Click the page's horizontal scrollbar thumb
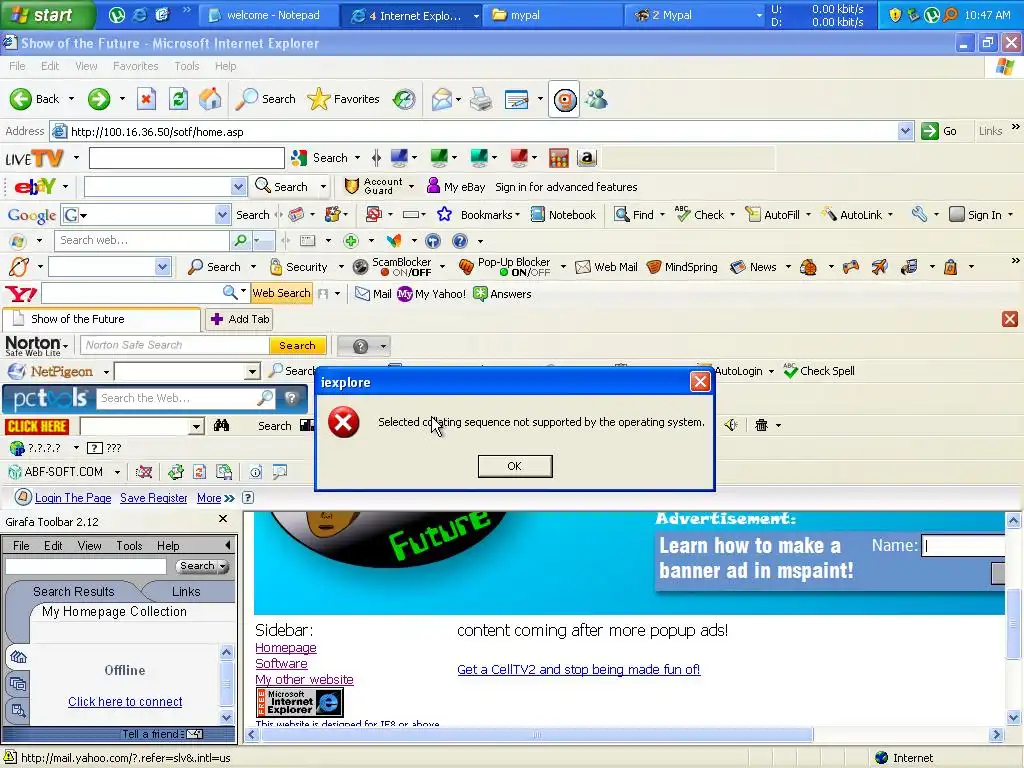This screenshot has height=768, width=1024. [x=537, y=735]
